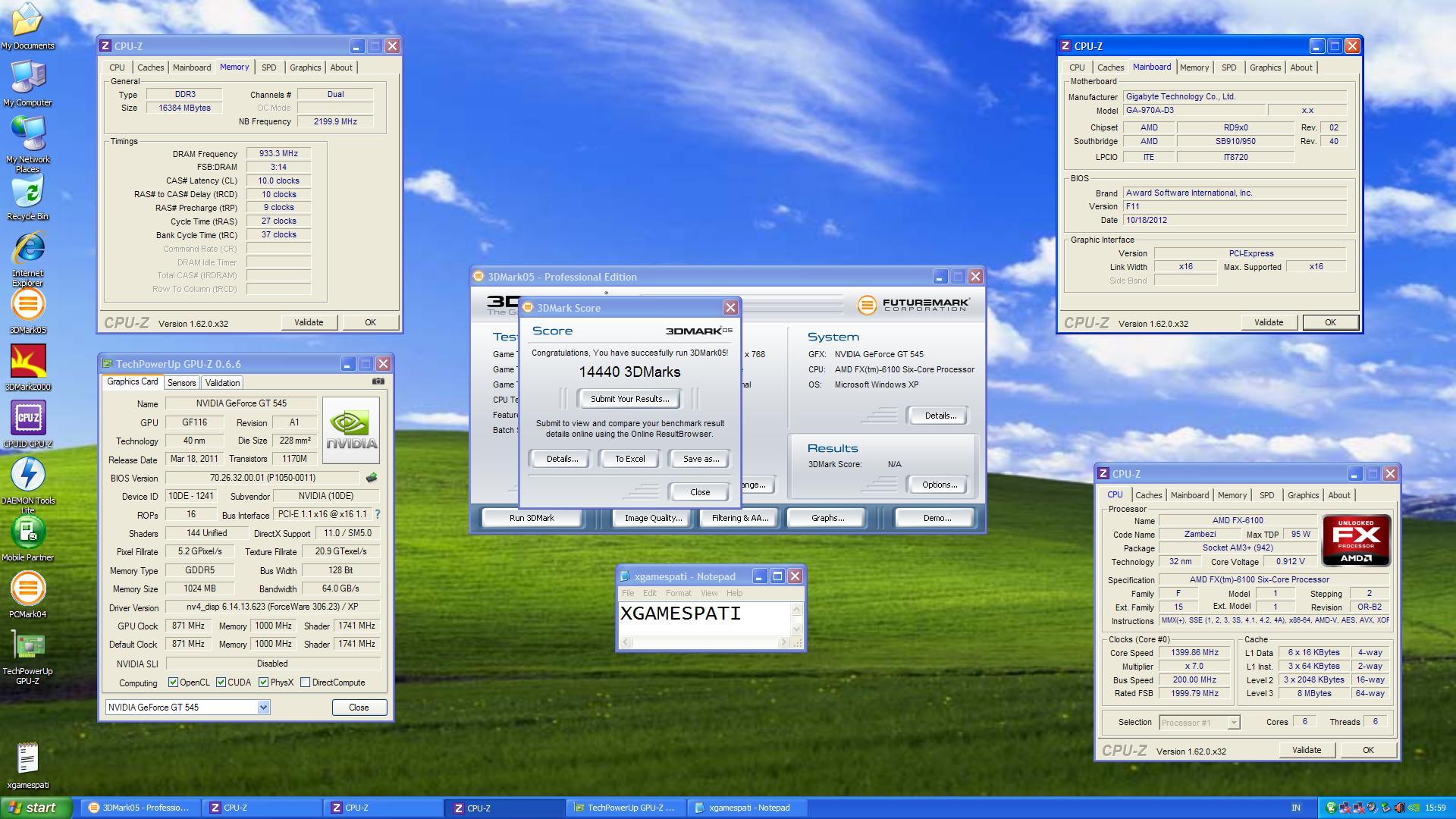Launch CPUID CPU-Z desktop icon
Screen dimensions: 1456x819
click(x=27, y=424)
